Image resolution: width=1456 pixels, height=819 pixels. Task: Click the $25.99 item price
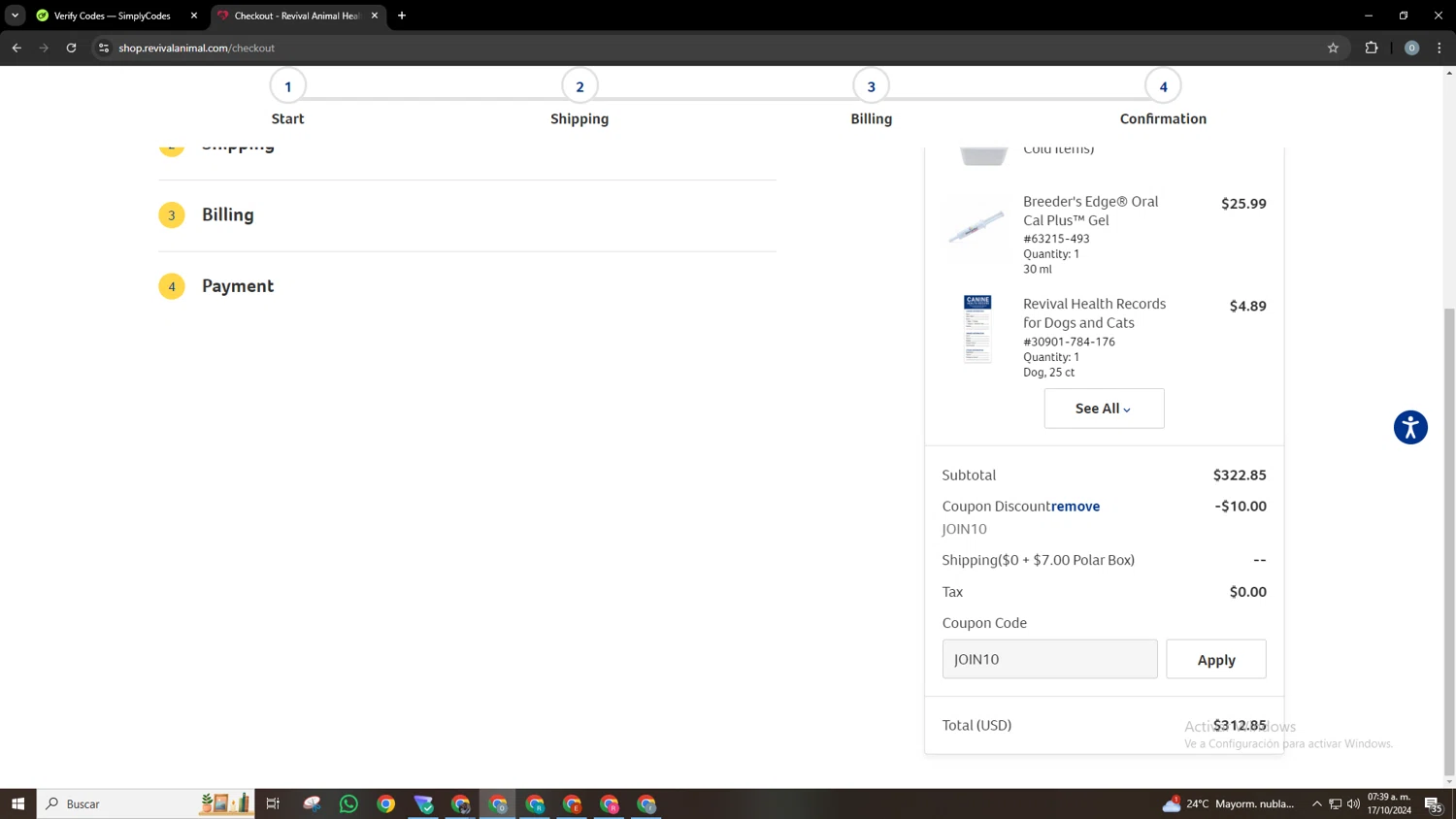(1243, 204)
